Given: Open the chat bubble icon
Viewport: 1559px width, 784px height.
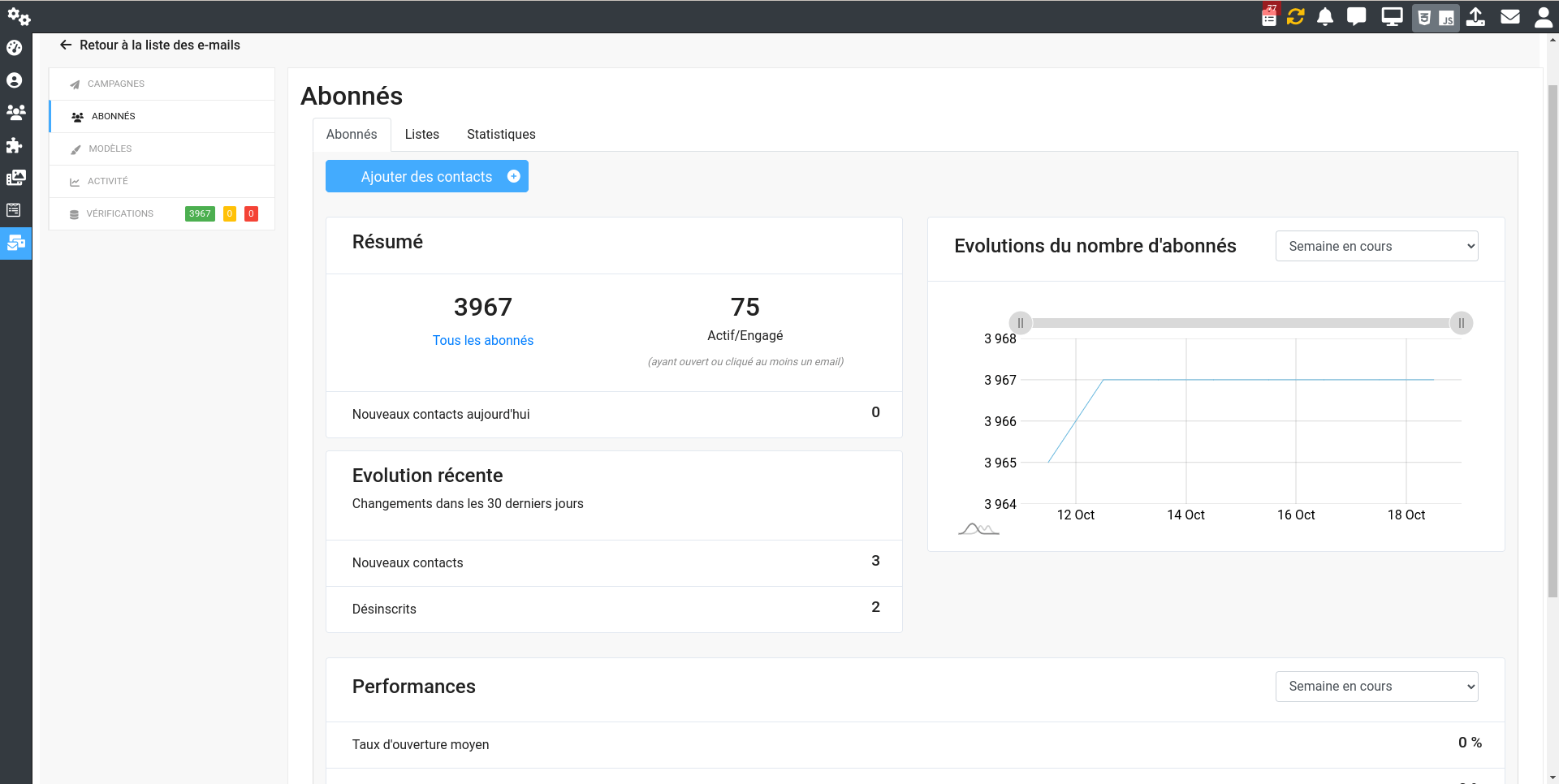Looking at the screenshot, I should (x=1356, y=16).
